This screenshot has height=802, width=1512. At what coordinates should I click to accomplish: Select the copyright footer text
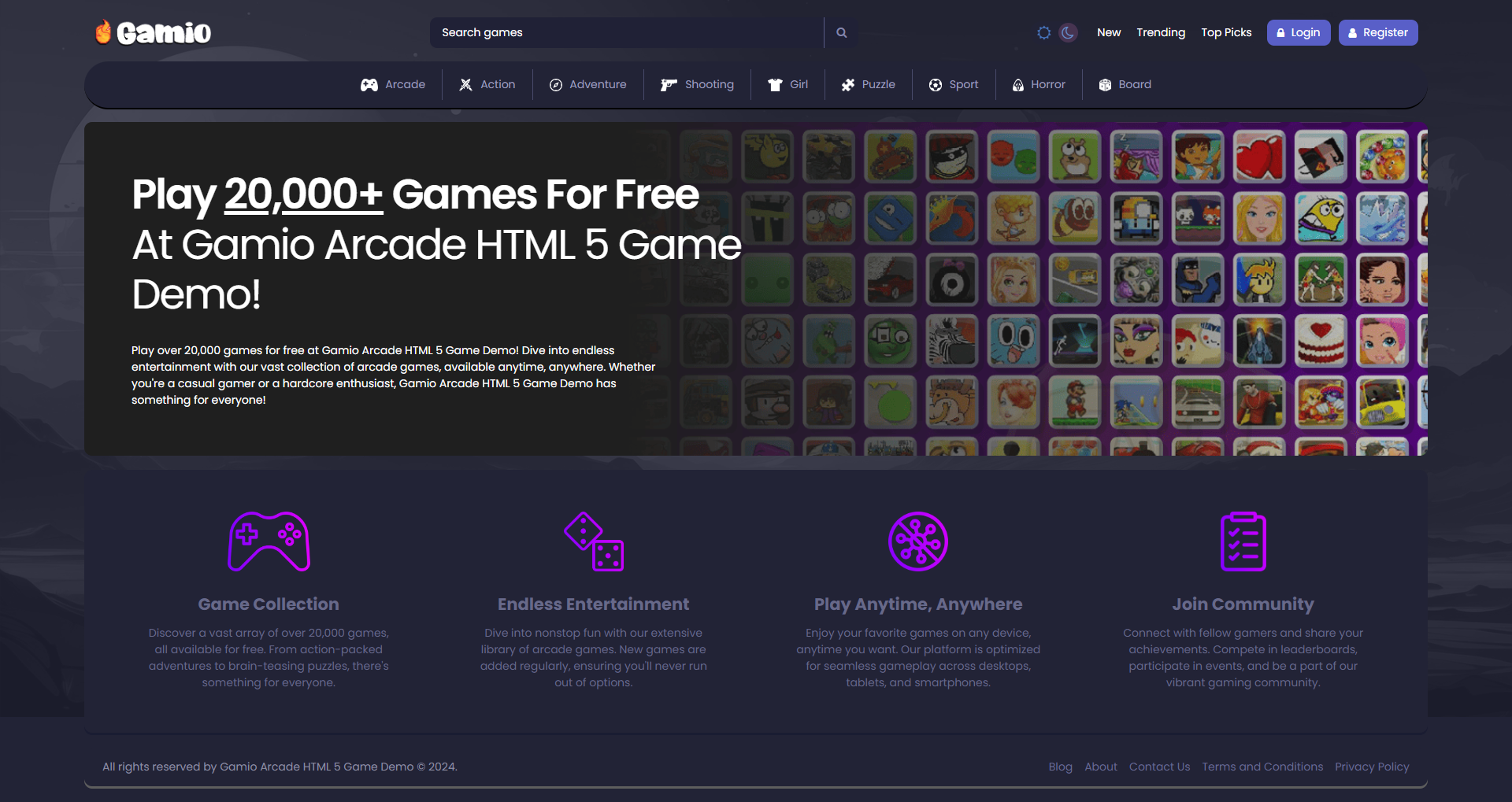[280, 767]
